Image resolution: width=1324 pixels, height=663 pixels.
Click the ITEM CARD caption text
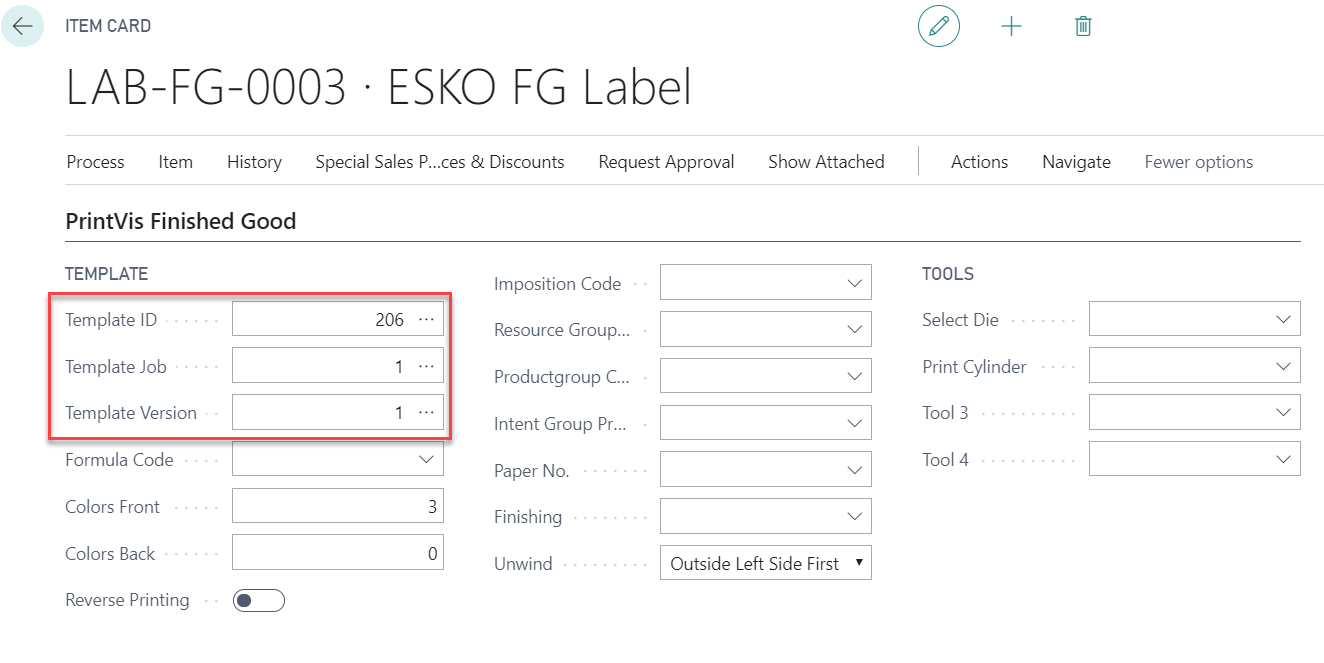[x=108, y=26]
